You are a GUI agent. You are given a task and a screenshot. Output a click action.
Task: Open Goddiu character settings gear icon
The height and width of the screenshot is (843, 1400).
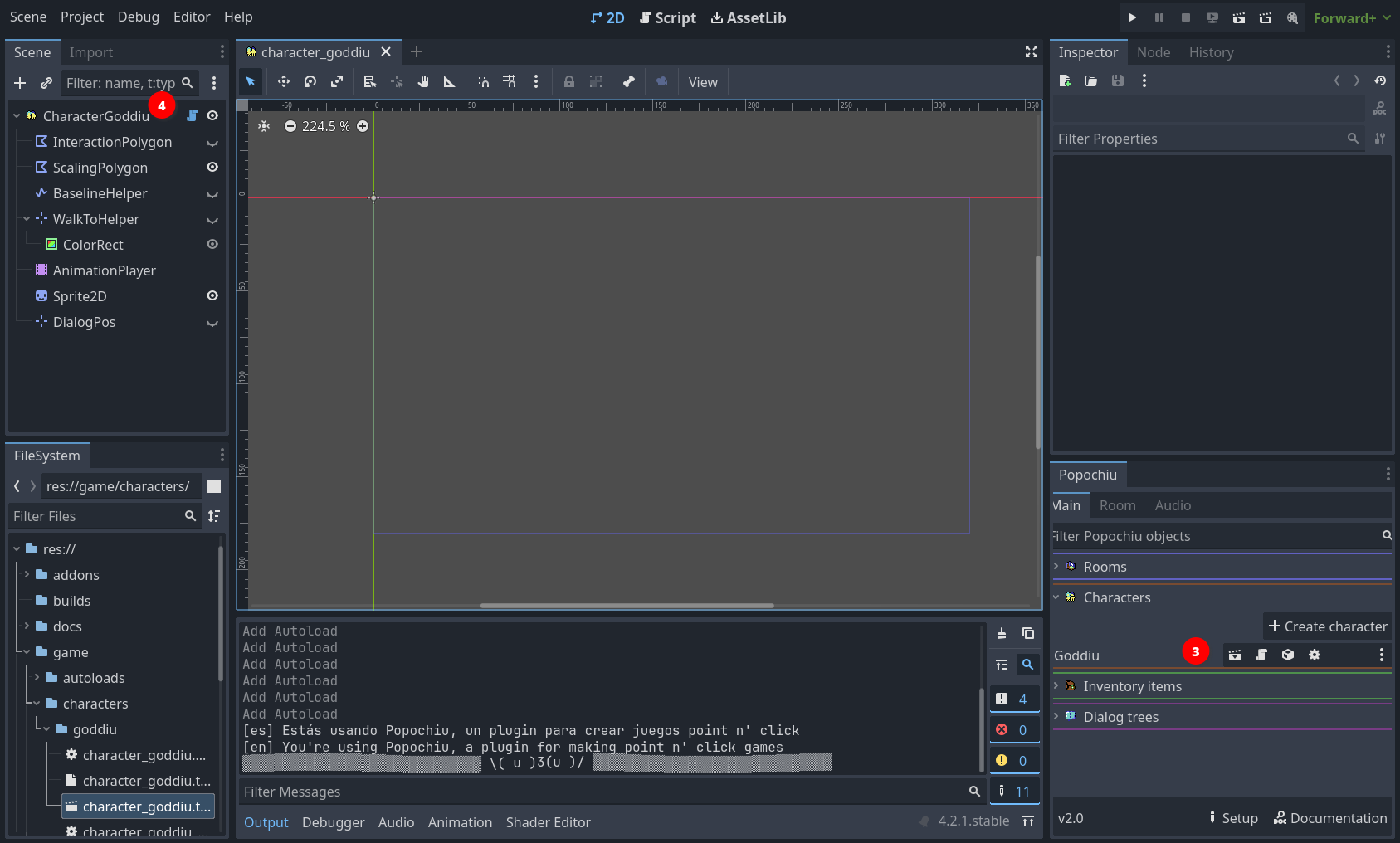(x=1315, y=655)
